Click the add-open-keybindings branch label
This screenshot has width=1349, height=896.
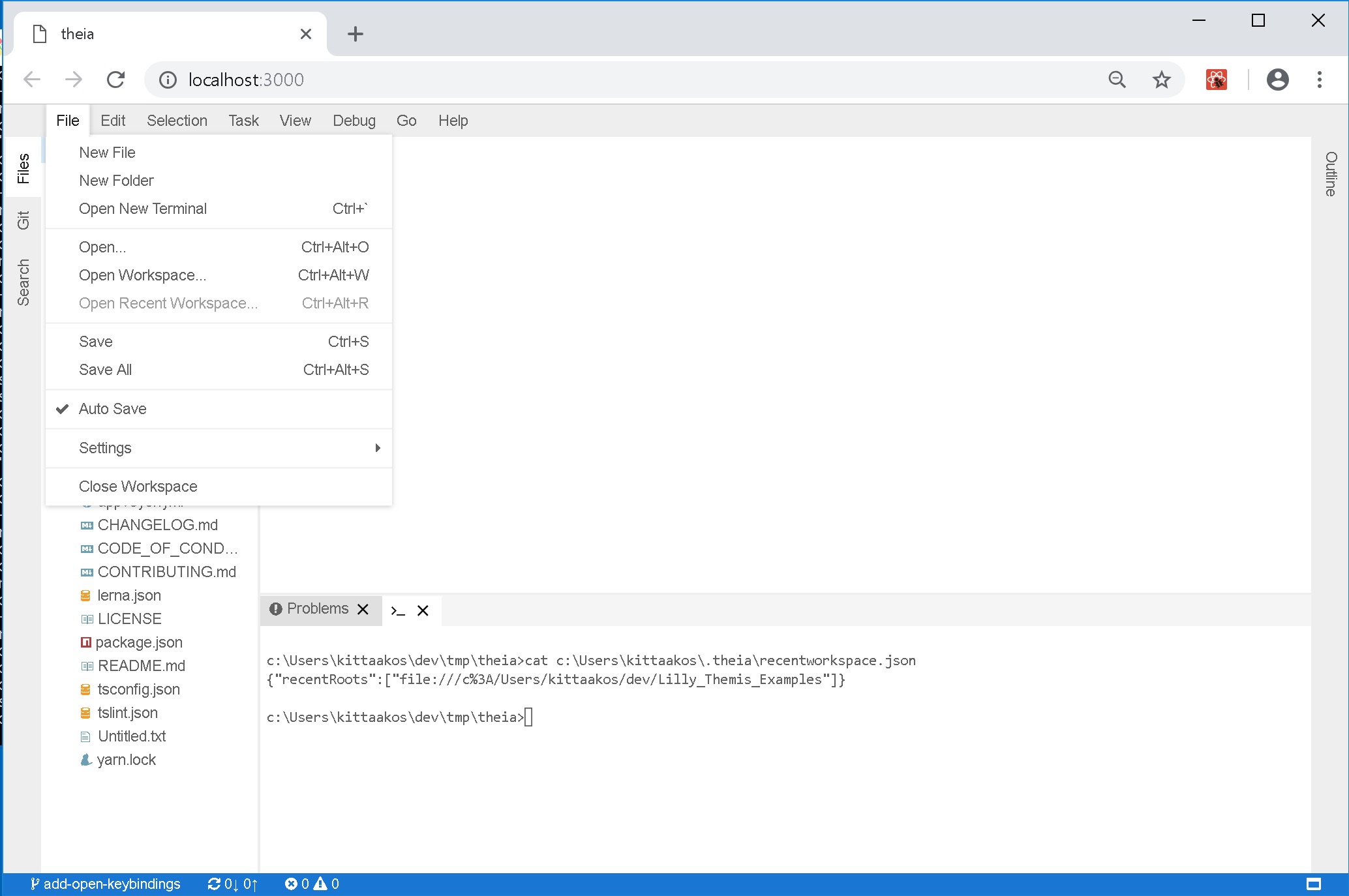pyautogui.click(x=111, y=884)
